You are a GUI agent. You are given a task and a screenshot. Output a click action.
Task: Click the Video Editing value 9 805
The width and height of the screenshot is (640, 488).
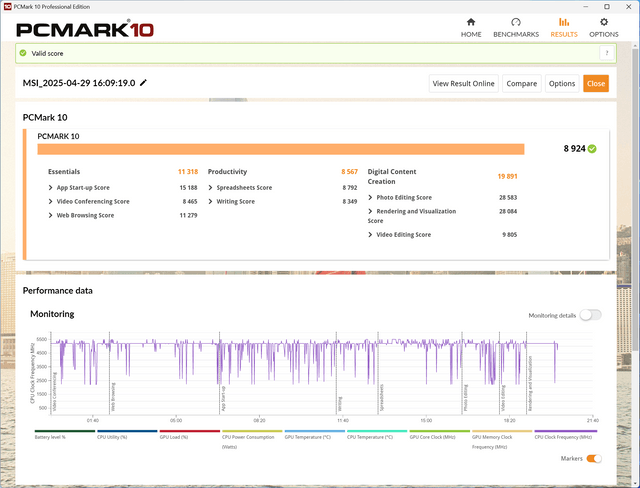point(509,235)
